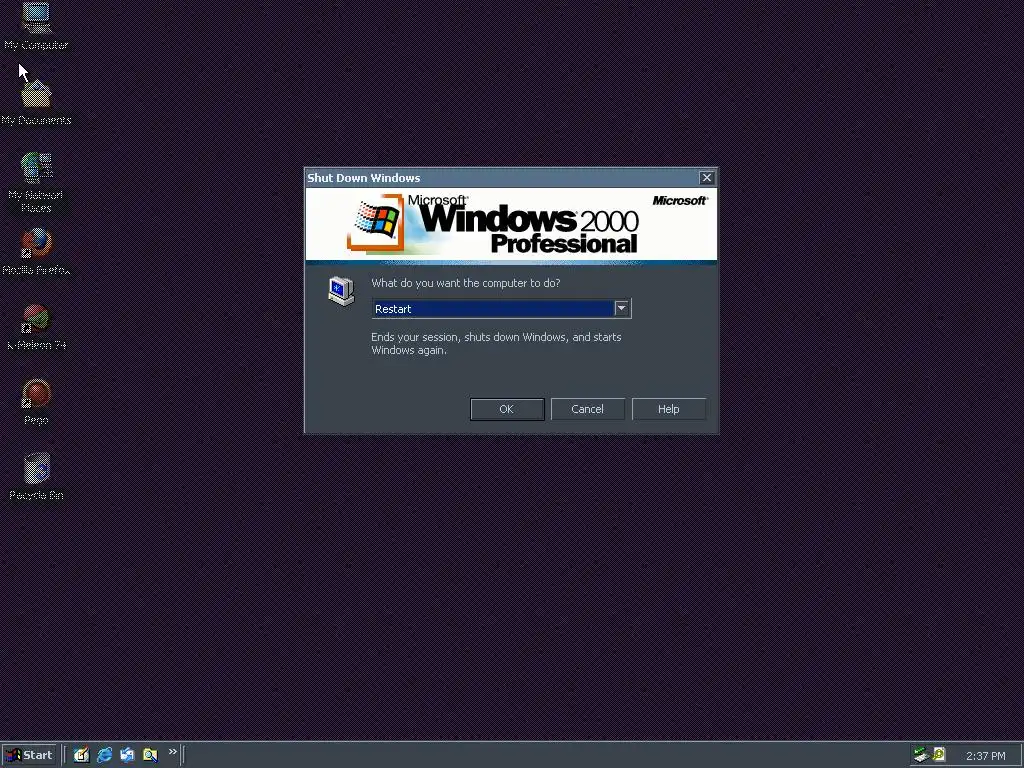
Task: Select K-Meleon desktop shortcut
Action: [36, 327]
